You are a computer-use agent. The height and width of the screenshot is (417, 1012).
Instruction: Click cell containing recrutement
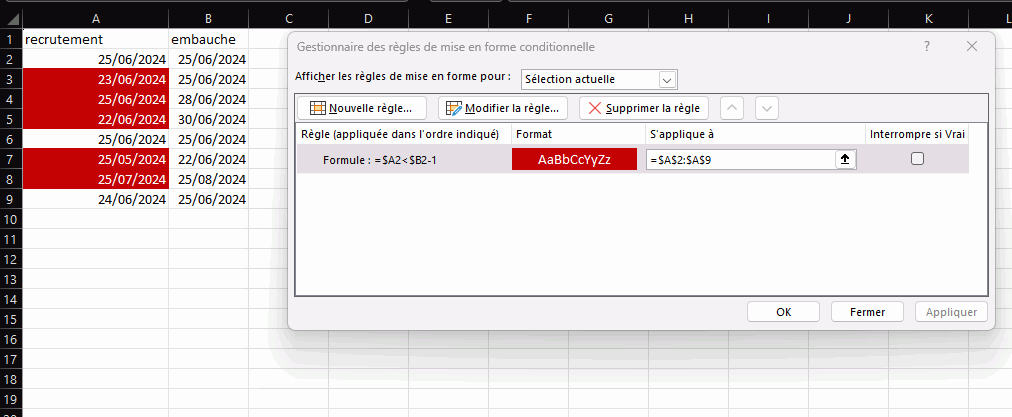(x=96, y=39)
